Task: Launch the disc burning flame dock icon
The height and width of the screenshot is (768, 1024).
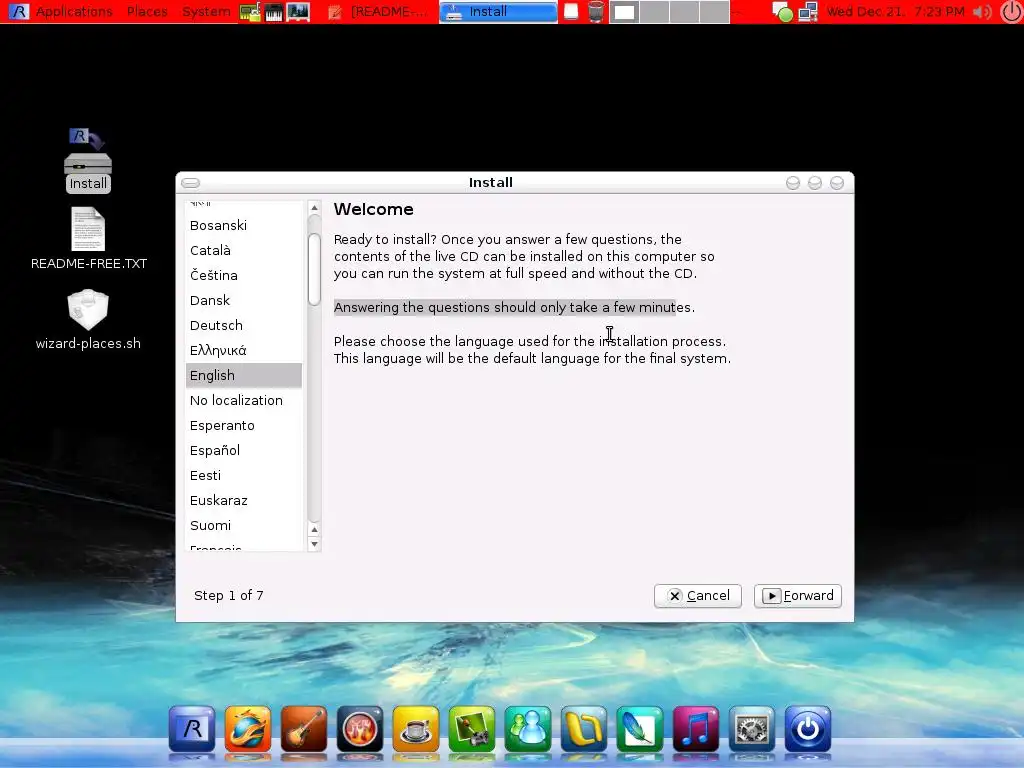Action: click(360, 729)
